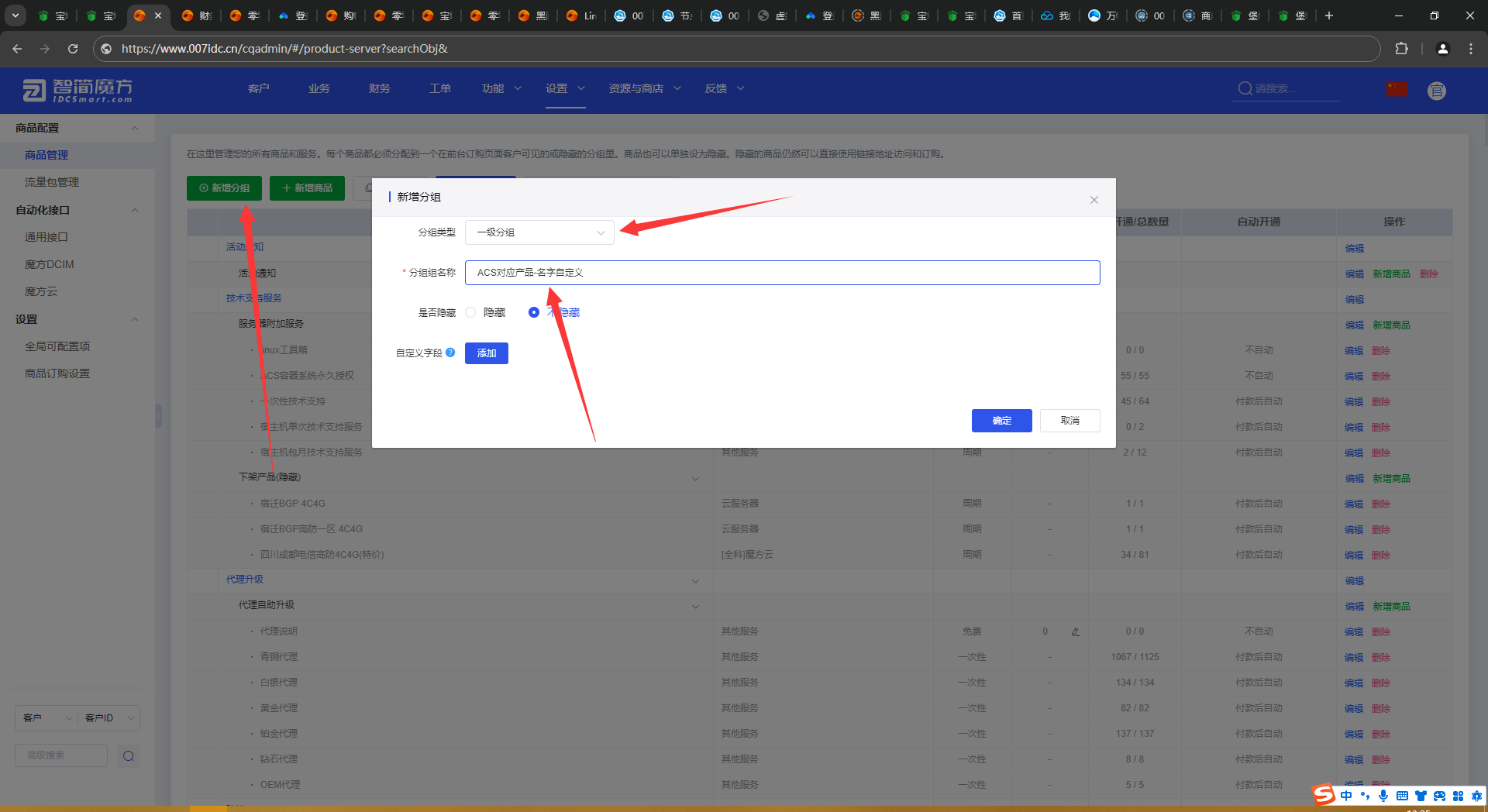Open new browser tab plus icon
1488x812 pixels.
click(x=1328, y=15)
